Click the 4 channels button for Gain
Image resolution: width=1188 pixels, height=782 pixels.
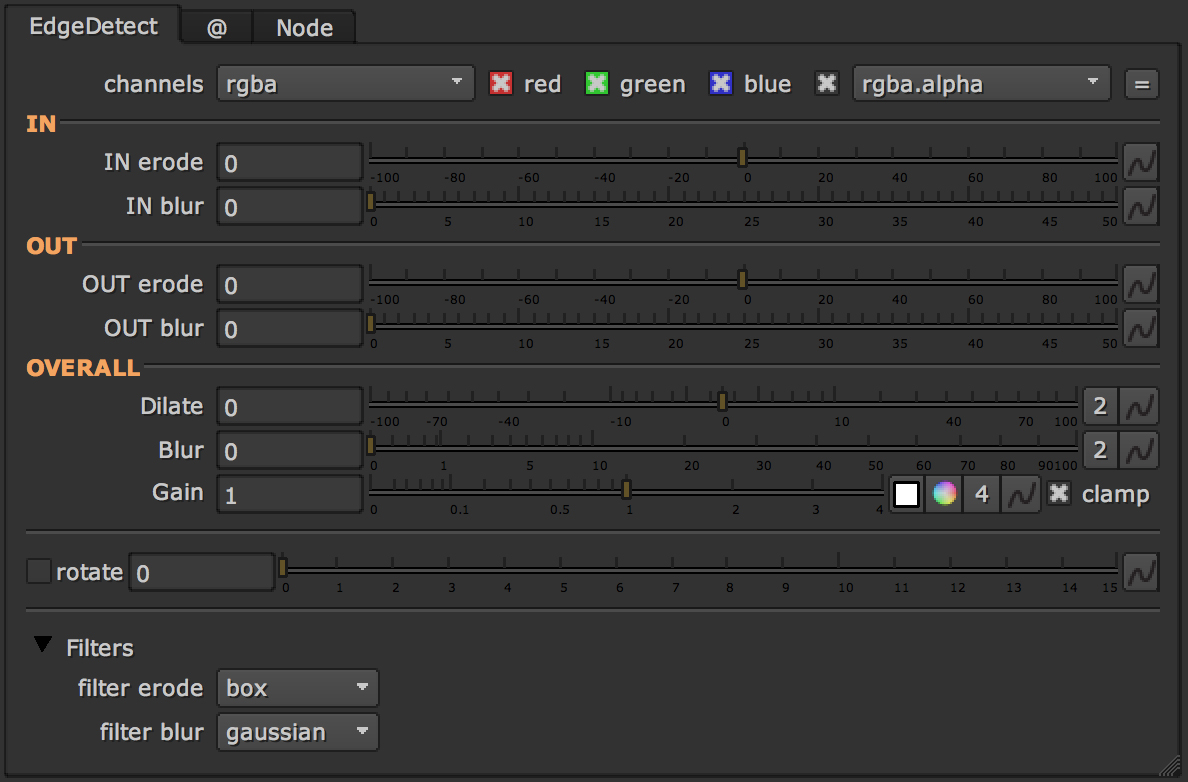tap(982, 494)
